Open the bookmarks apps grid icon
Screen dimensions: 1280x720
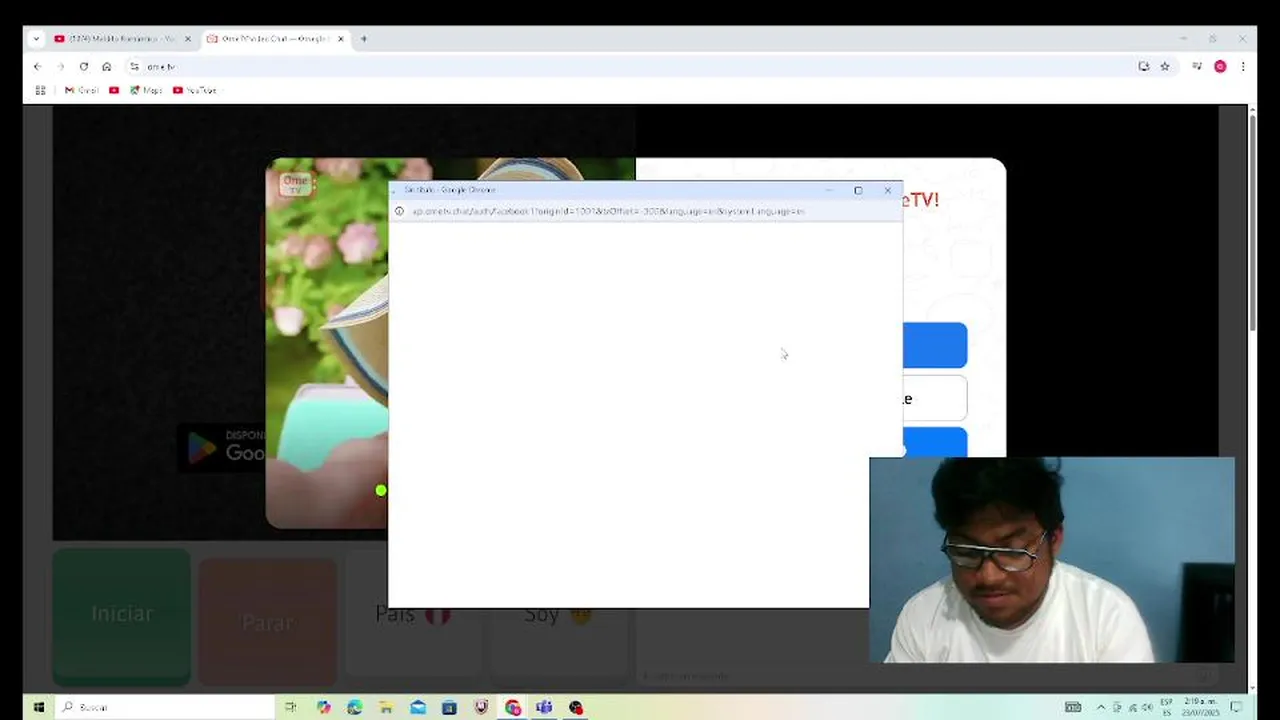[x=41, y=90]
